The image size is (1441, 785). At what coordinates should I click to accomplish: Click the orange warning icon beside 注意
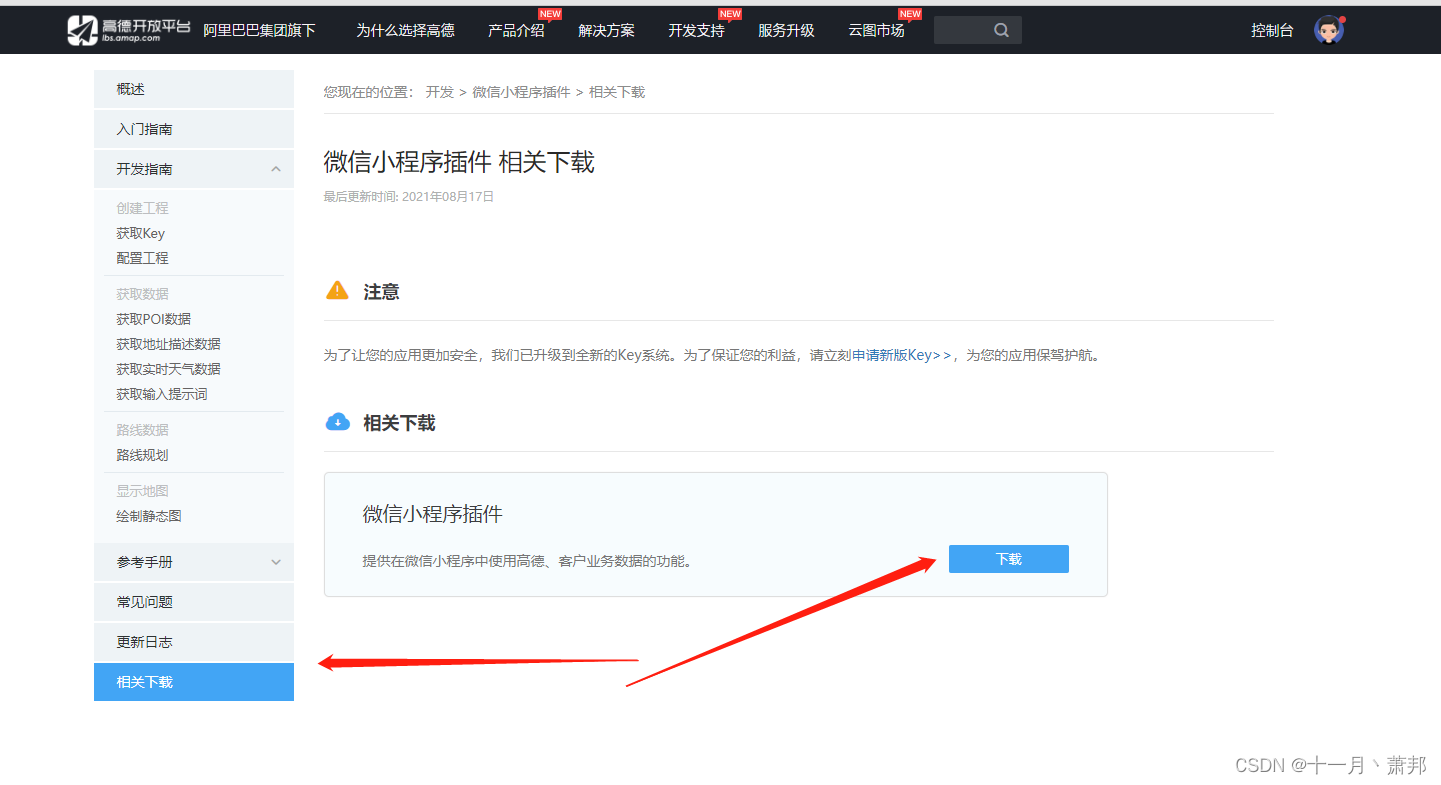[x=338, y=291]
